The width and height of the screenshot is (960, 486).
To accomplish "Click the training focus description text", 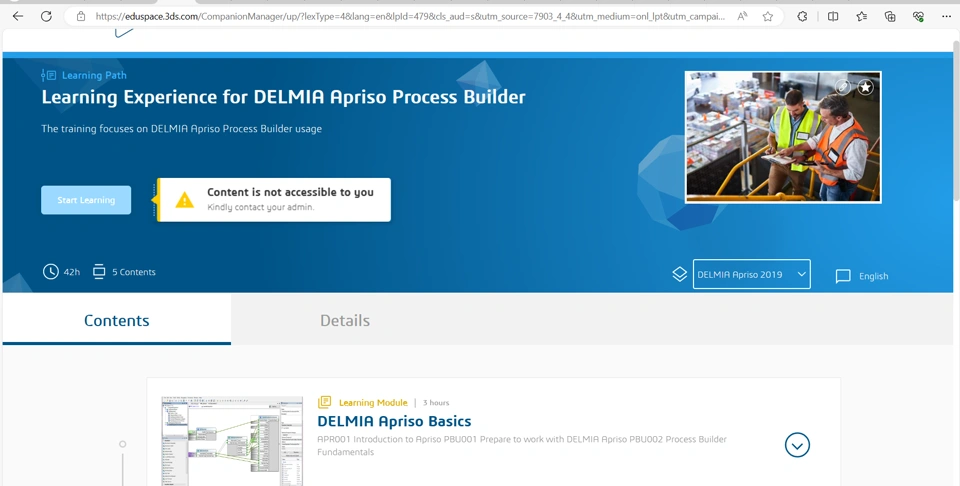I will (181, 129).
